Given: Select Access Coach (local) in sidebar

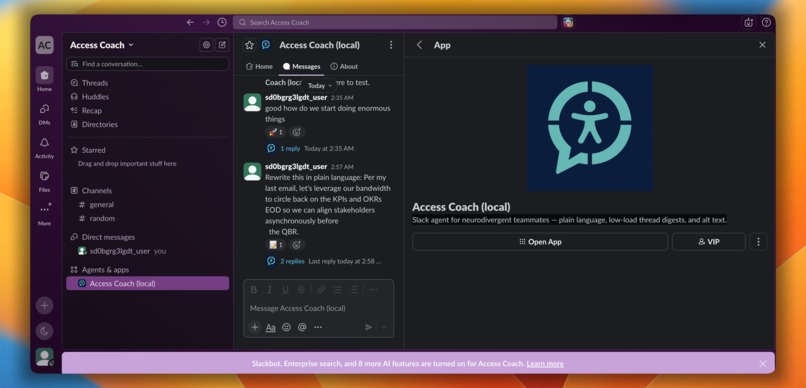Looking at the screenshot, I should click(x=148, y=284).
